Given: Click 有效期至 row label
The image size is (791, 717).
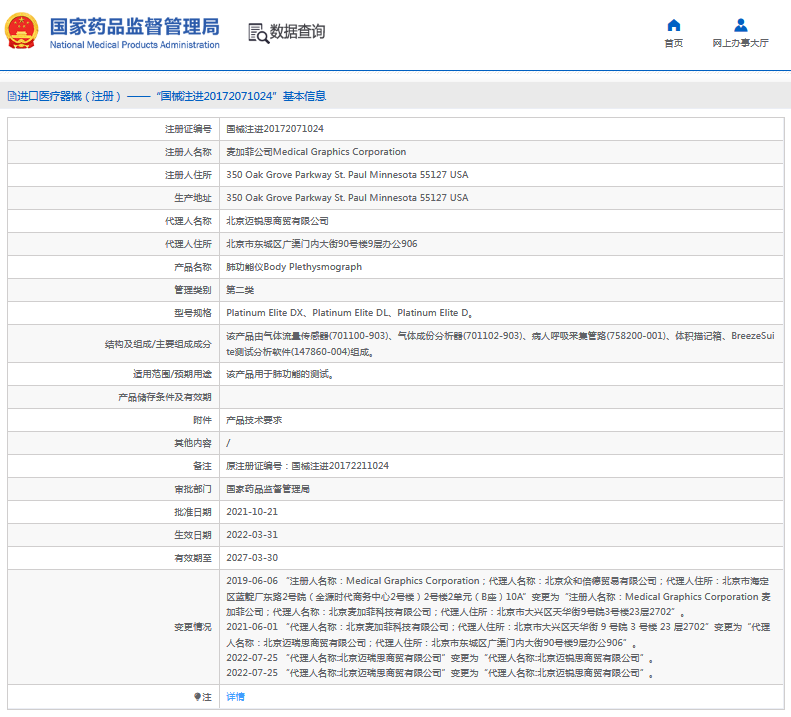Looking at the screenshot, I should [193, 558].
